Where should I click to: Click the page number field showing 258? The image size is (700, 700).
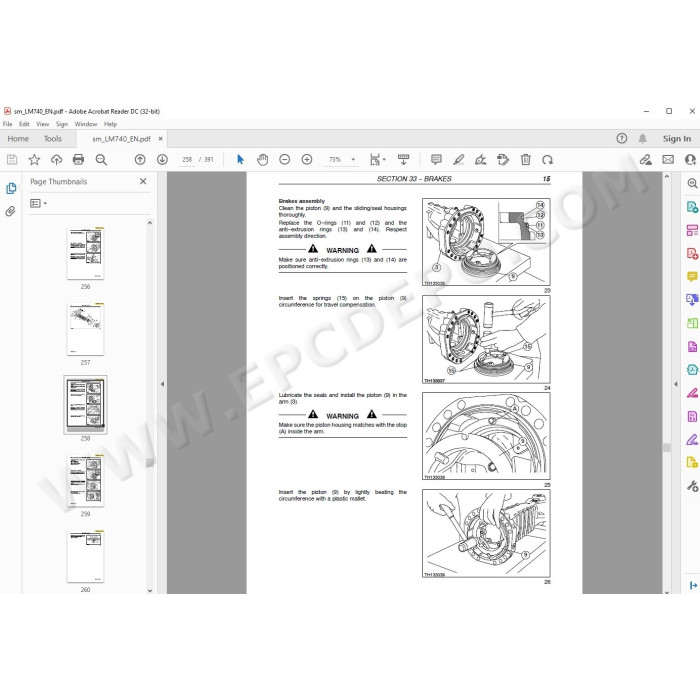pyautogui.click(x=187, y=159)
